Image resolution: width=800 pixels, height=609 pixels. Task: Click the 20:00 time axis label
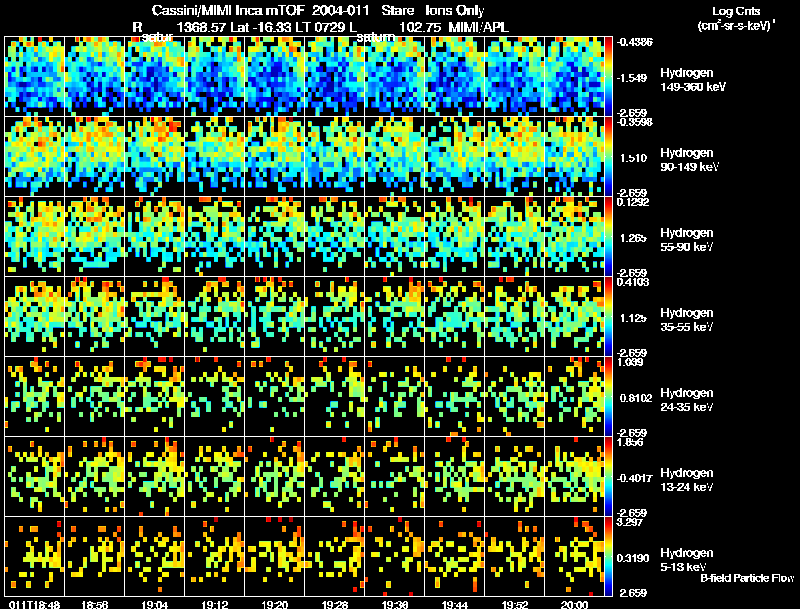[x=574, y=604]
